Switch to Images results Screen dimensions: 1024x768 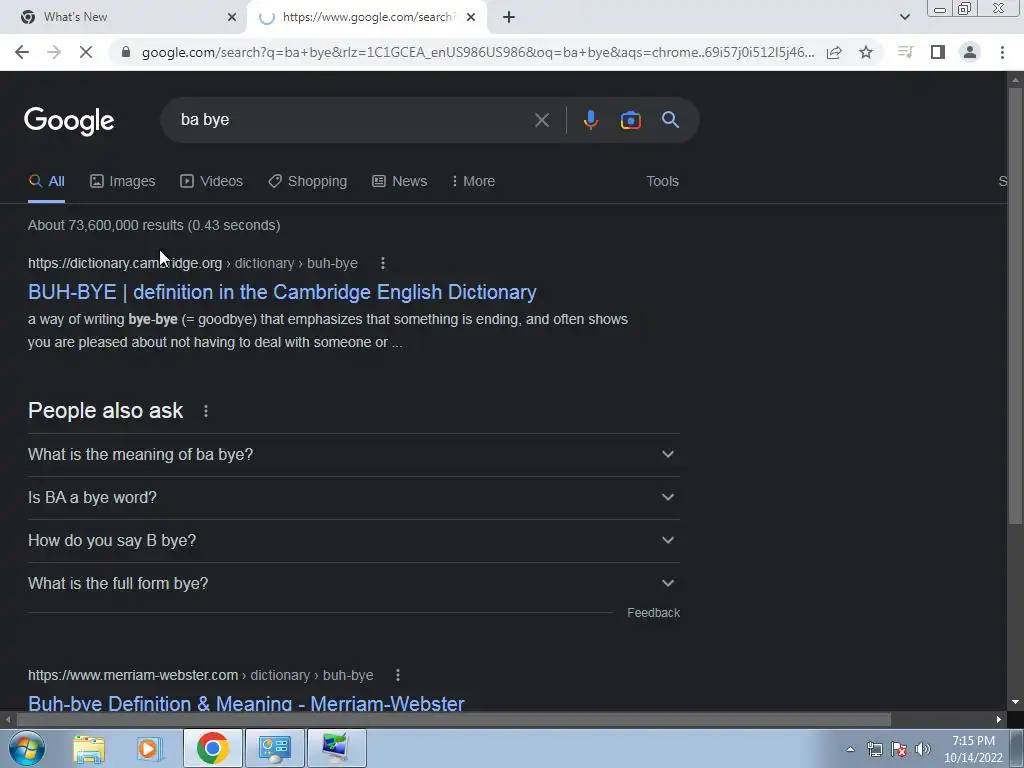(x=123, y=182)
